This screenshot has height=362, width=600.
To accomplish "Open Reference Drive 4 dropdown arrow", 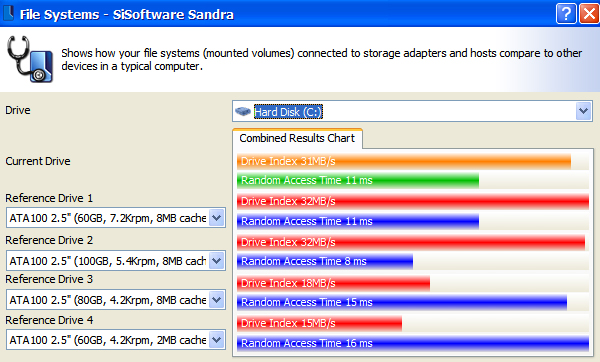I will pos(217,340).
